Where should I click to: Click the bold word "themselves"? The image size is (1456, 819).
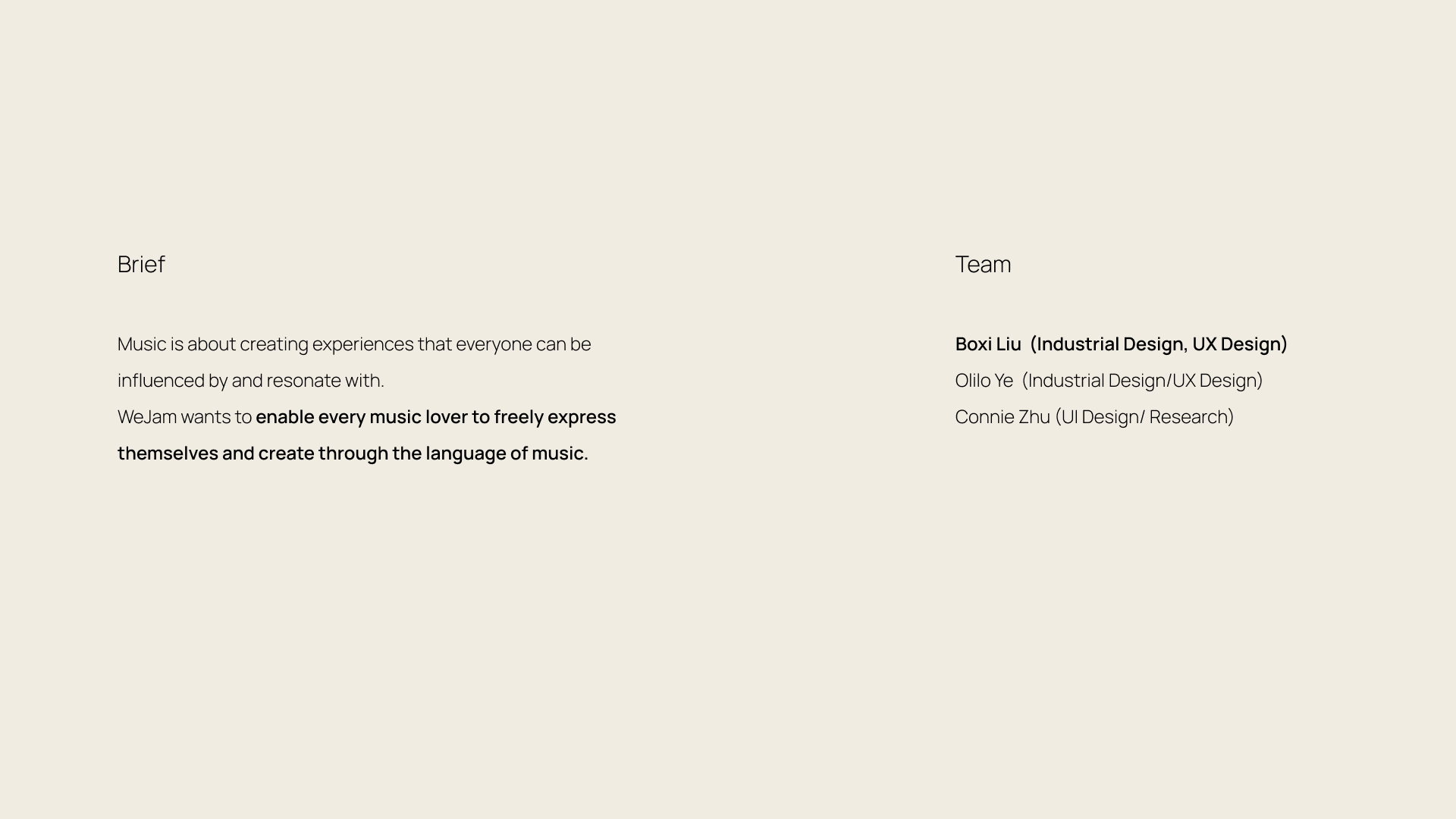point(168,453)
